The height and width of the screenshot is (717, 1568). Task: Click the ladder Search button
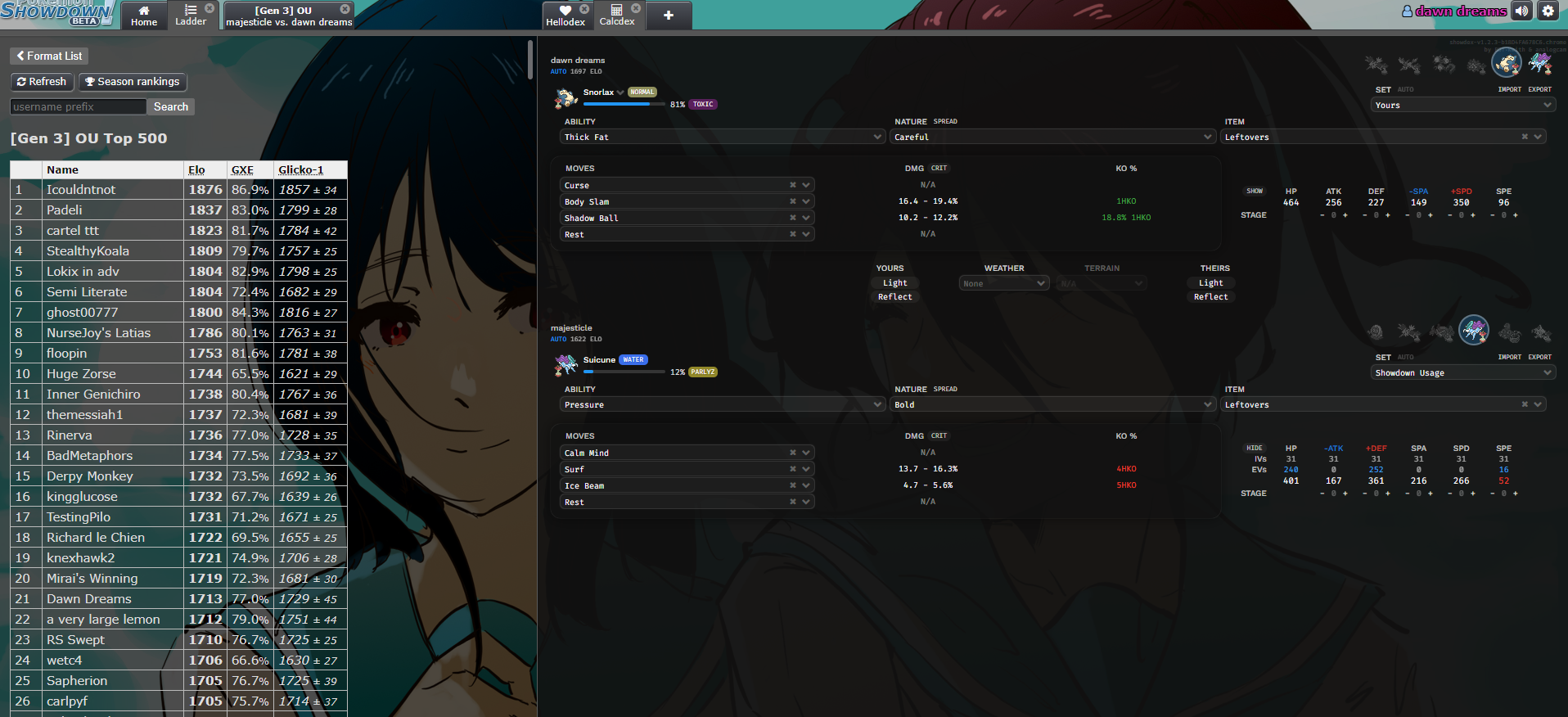coord(170,106)
